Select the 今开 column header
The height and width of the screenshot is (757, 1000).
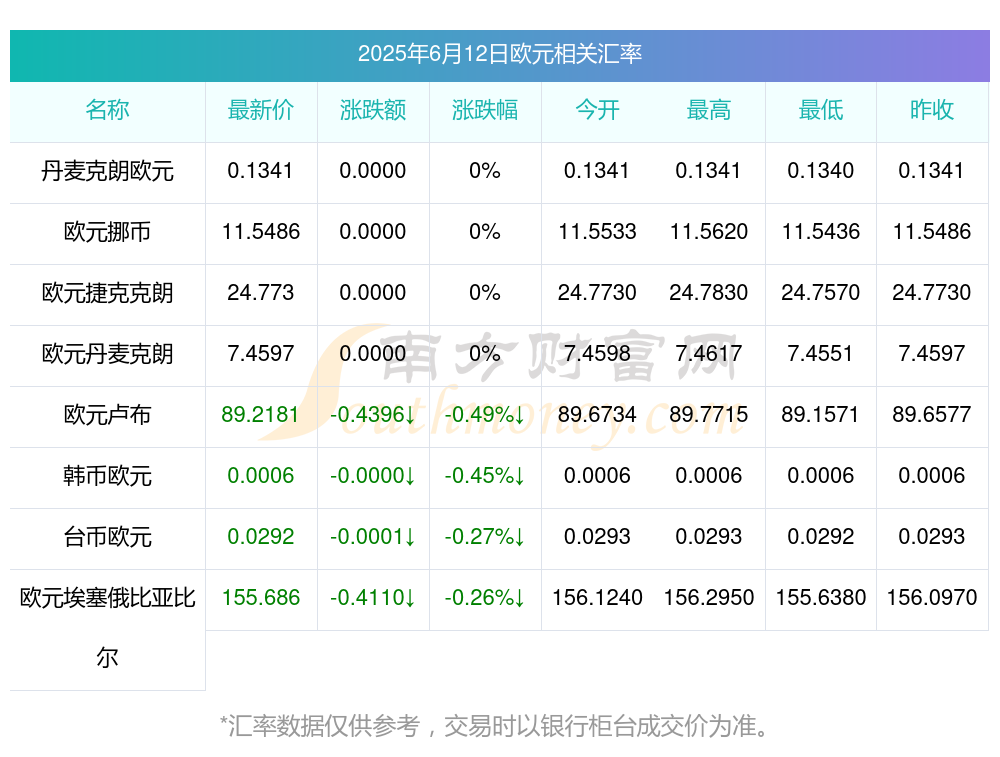click(597, 110)
